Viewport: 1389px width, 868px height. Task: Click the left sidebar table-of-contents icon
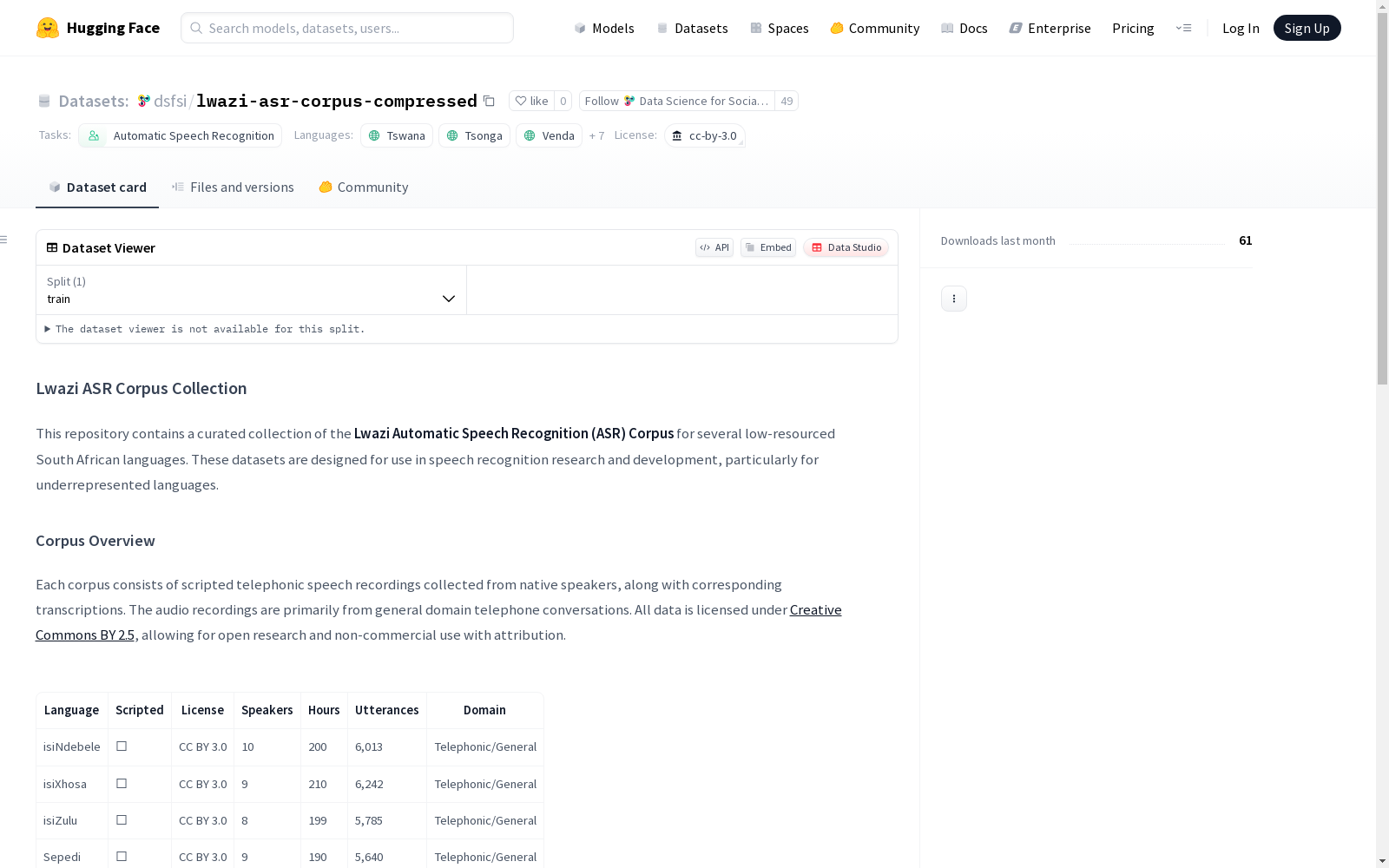[x=4, y=240]
